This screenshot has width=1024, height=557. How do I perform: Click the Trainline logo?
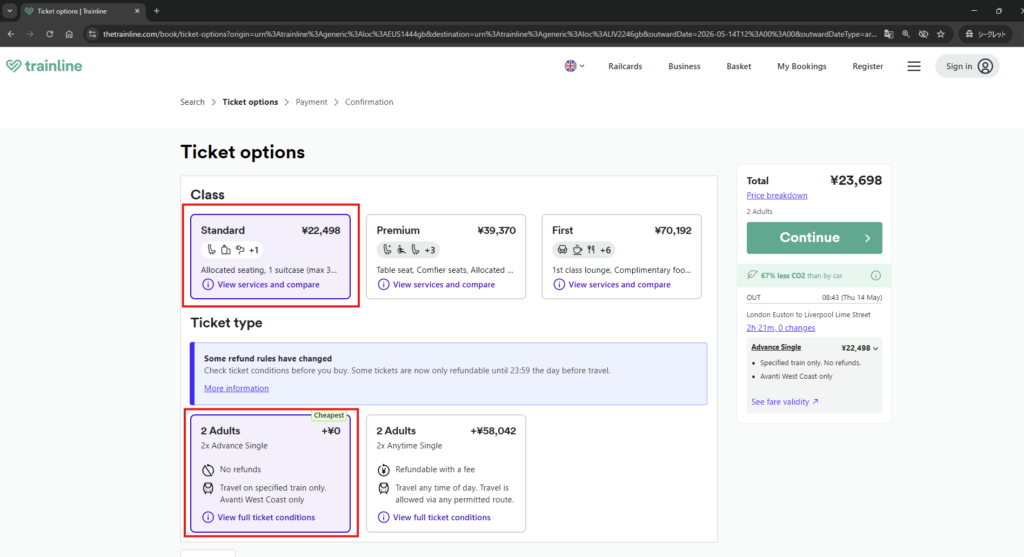click(x=44, y=66)
